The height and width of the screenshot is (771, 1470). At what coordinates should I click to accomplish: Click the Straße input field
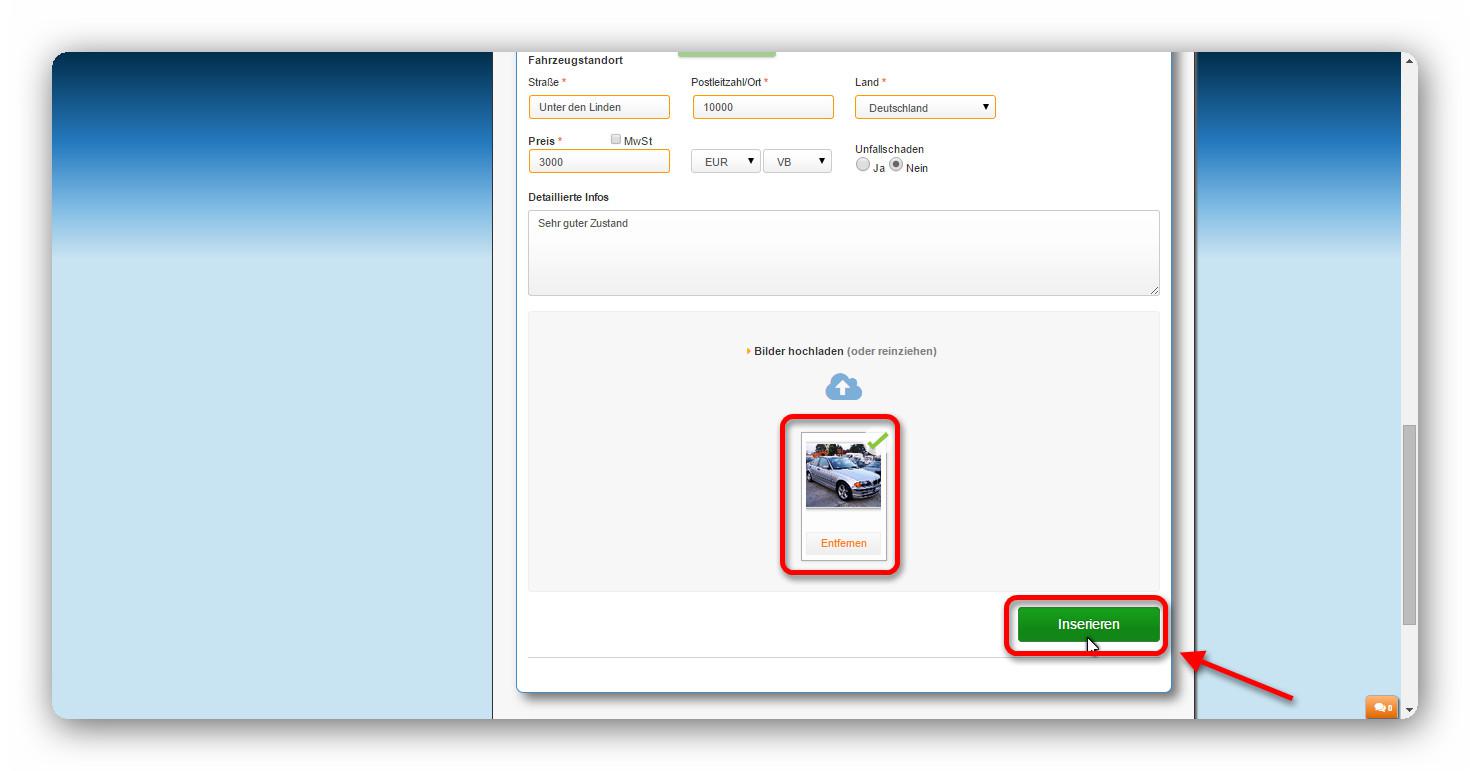tap(599, 107)
